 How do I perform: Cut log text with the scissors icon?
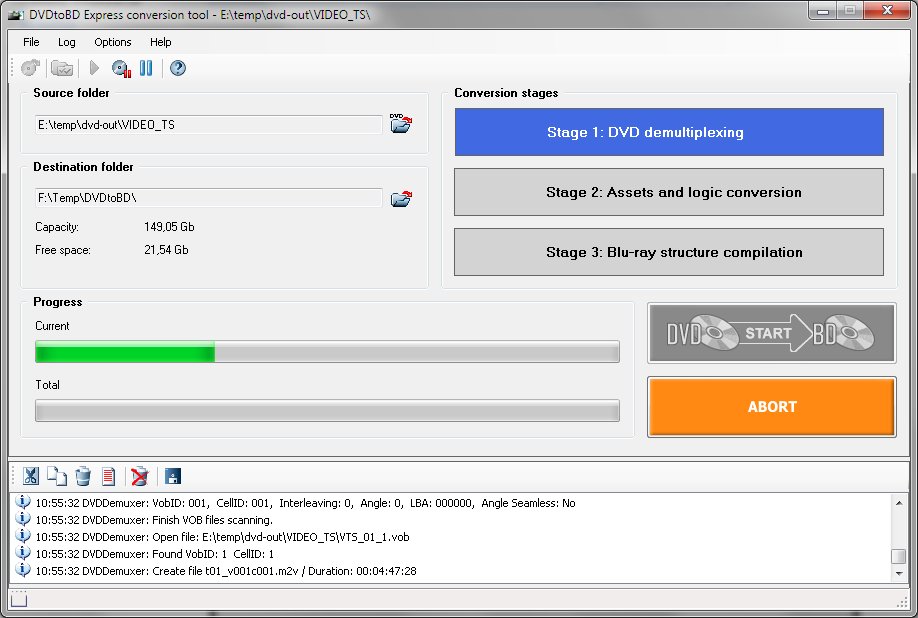pos(30,476)
